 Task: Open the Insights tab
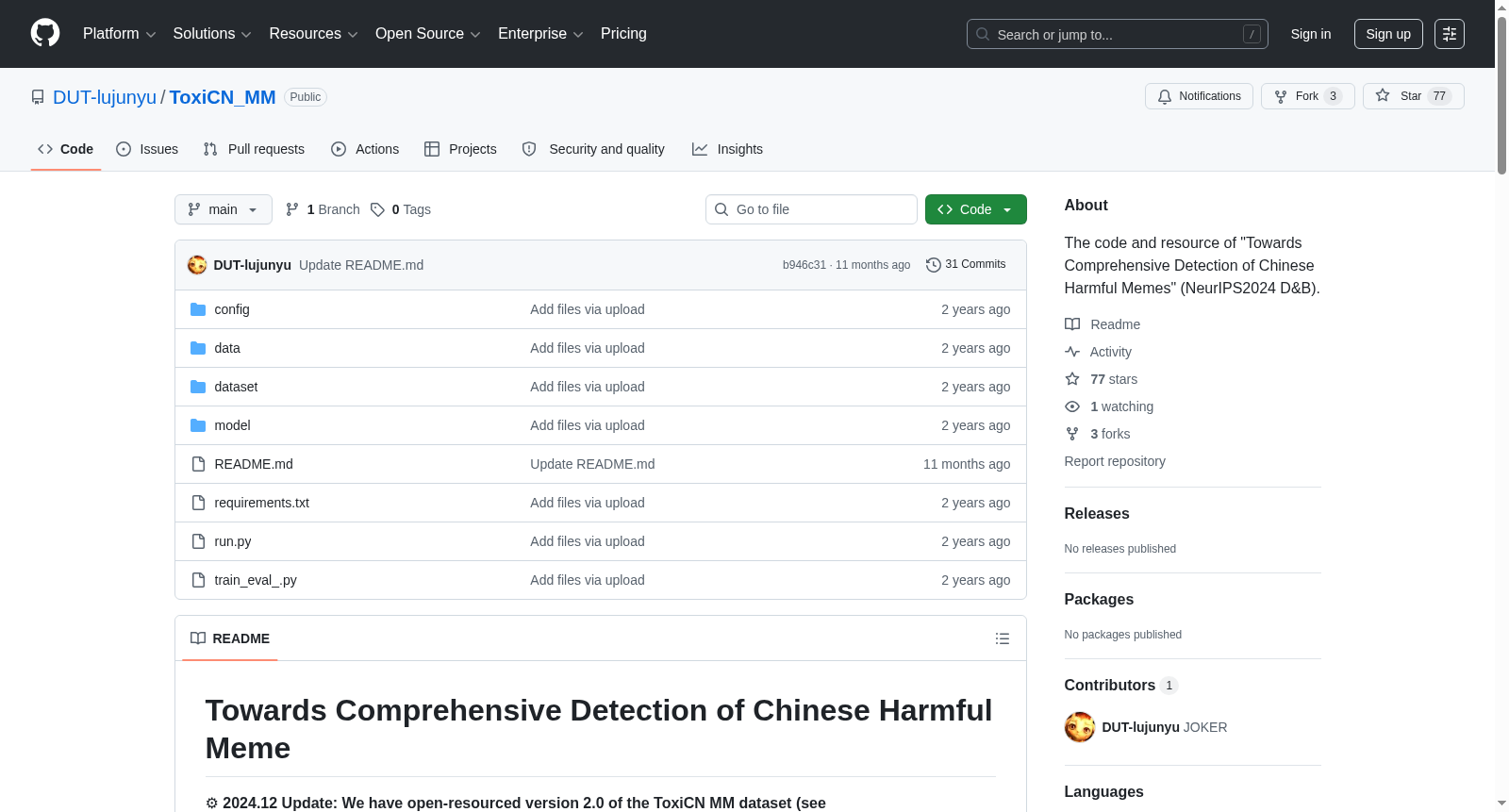(x=727, y=149)
